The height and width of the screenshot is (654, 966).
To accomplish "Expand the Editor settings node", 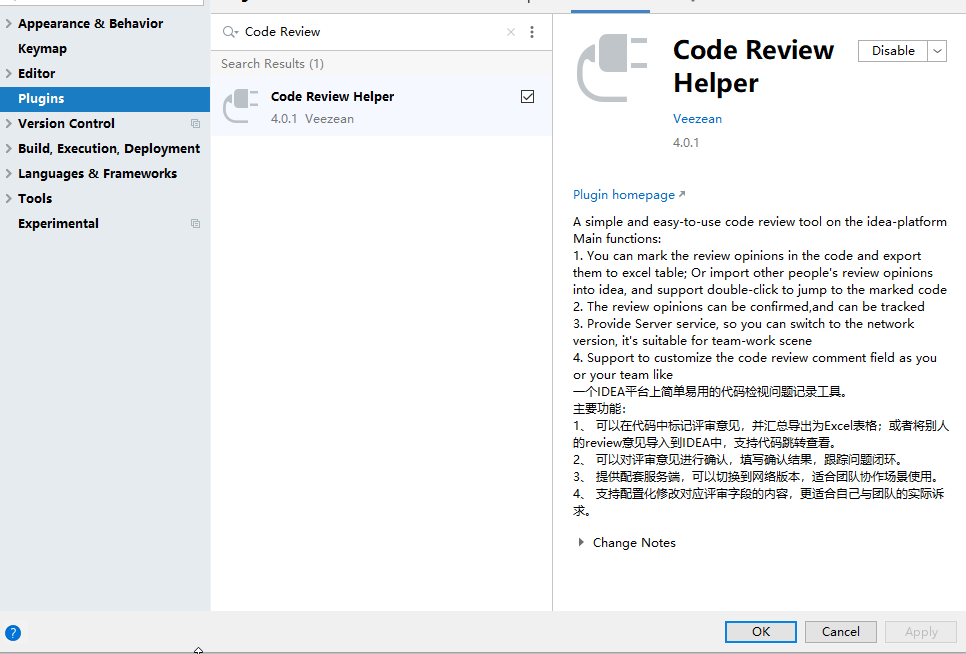I will click(x=9, y=73).
